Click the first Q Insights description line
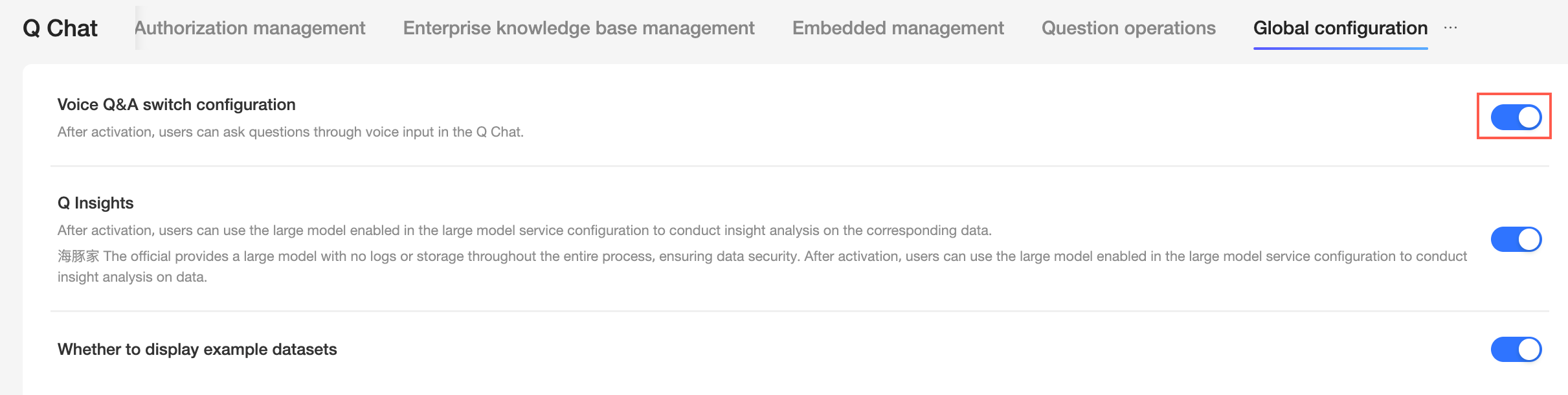Image resolution: width=1568 pixels, height=395 pixels. [x=524, y=230]
